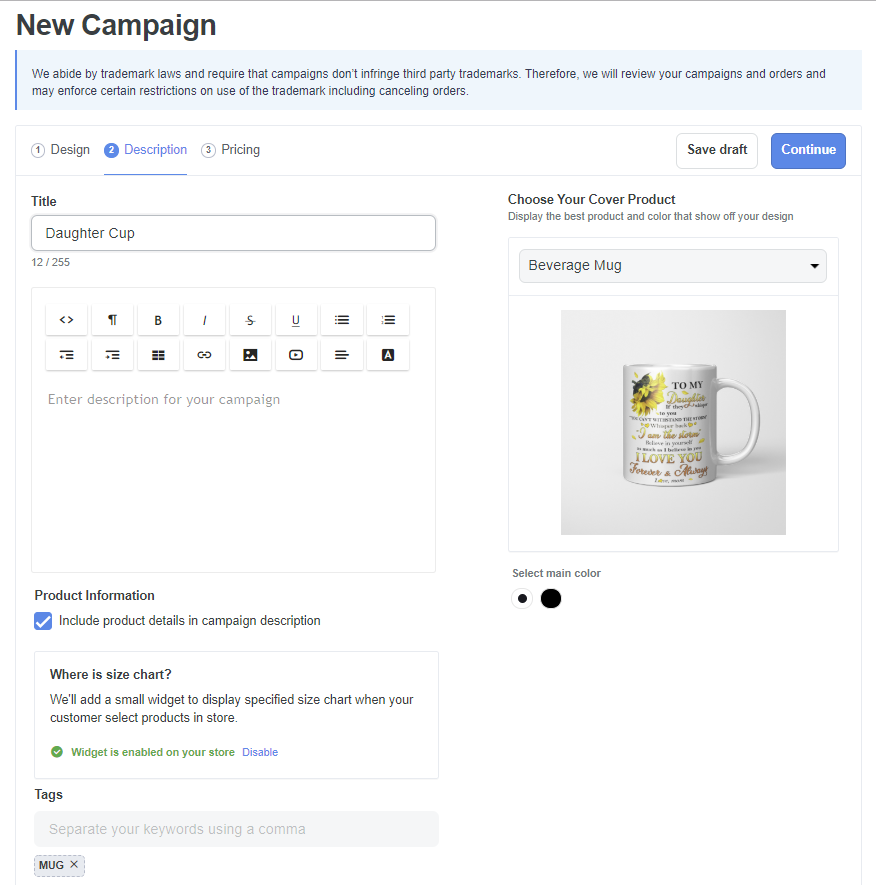Click Continue to proceed
The image size is (876, 885).
click(x=808, y=150)
